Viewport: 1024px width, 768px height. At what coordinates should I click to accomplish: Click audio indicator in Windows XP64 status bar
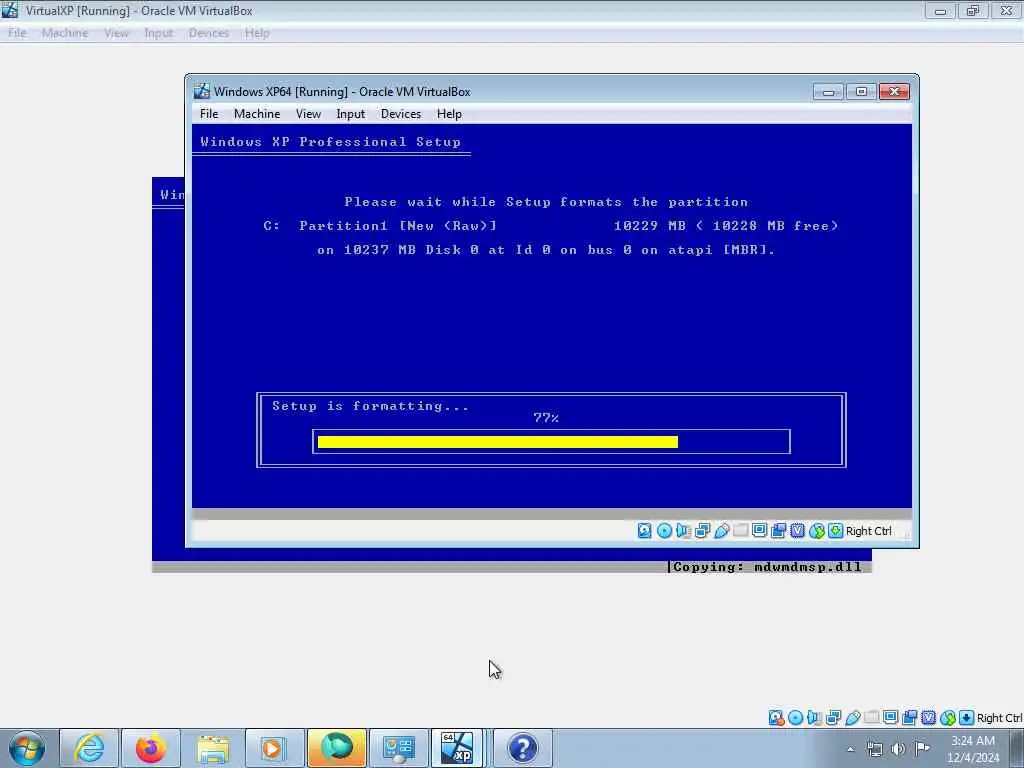683,531
